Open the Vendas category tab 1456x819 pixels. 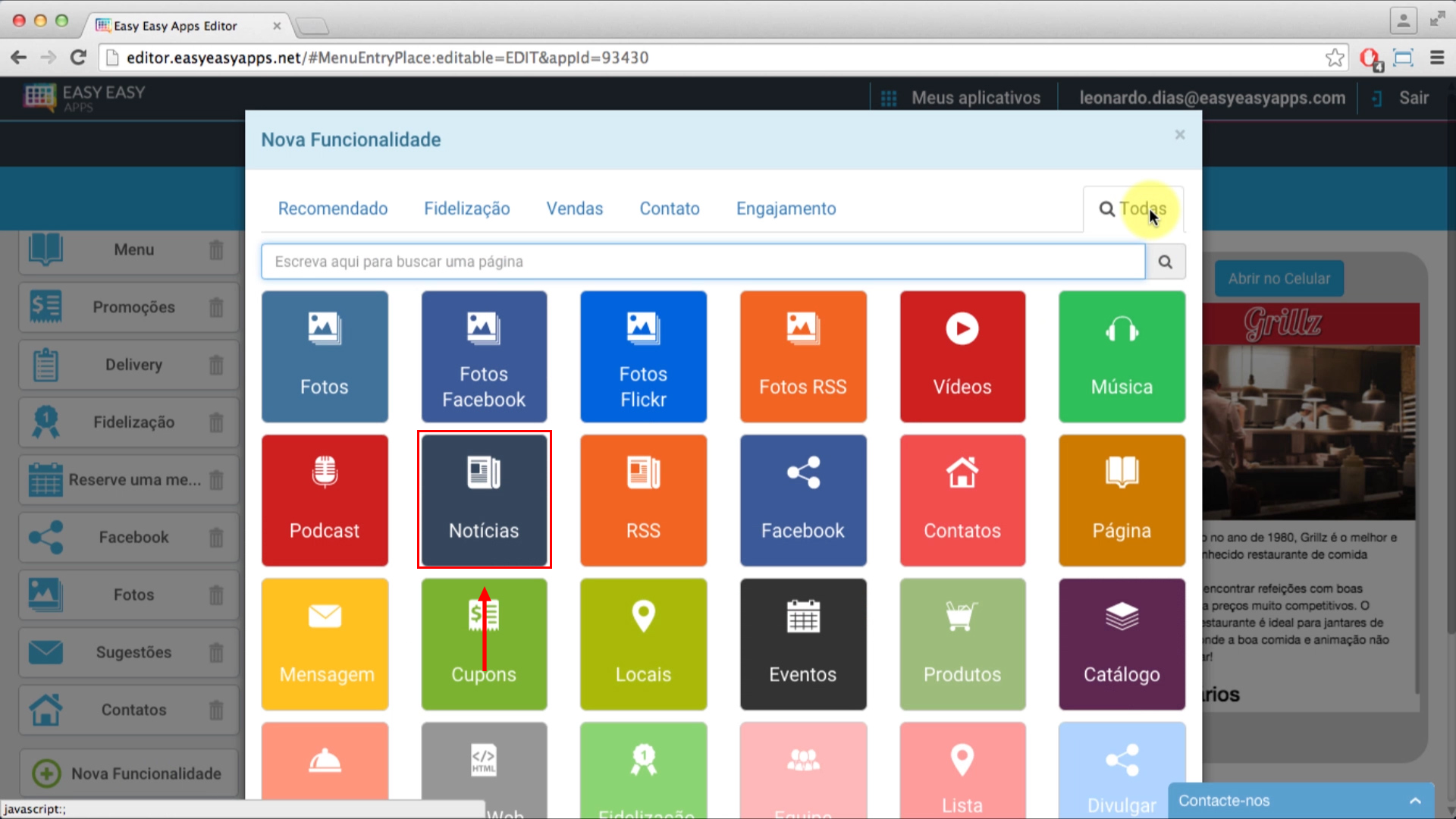pos(575,209)
